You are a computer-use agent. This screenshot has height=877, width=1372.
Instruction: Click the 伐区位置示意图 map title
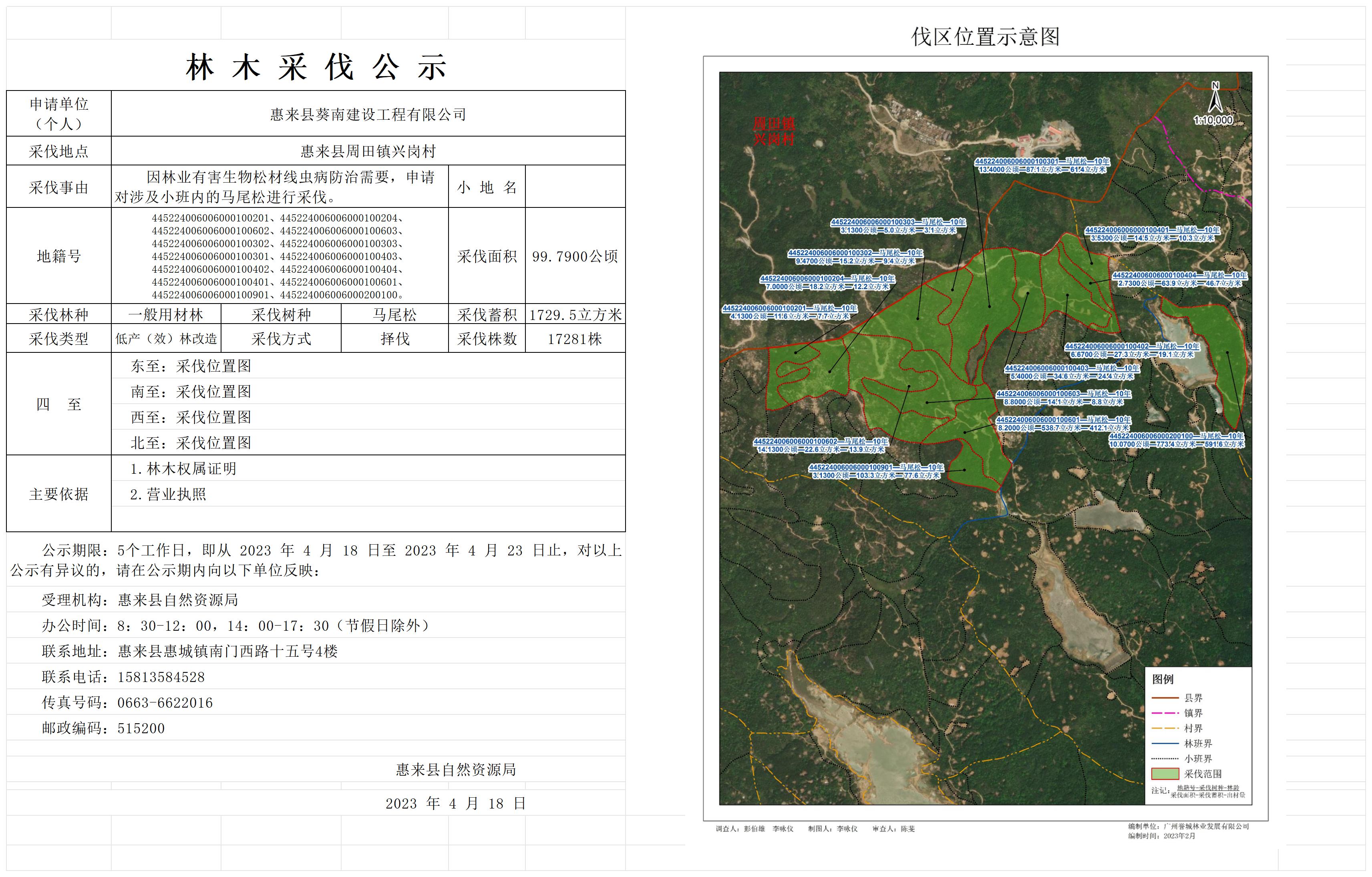click(x=985, y=37)
